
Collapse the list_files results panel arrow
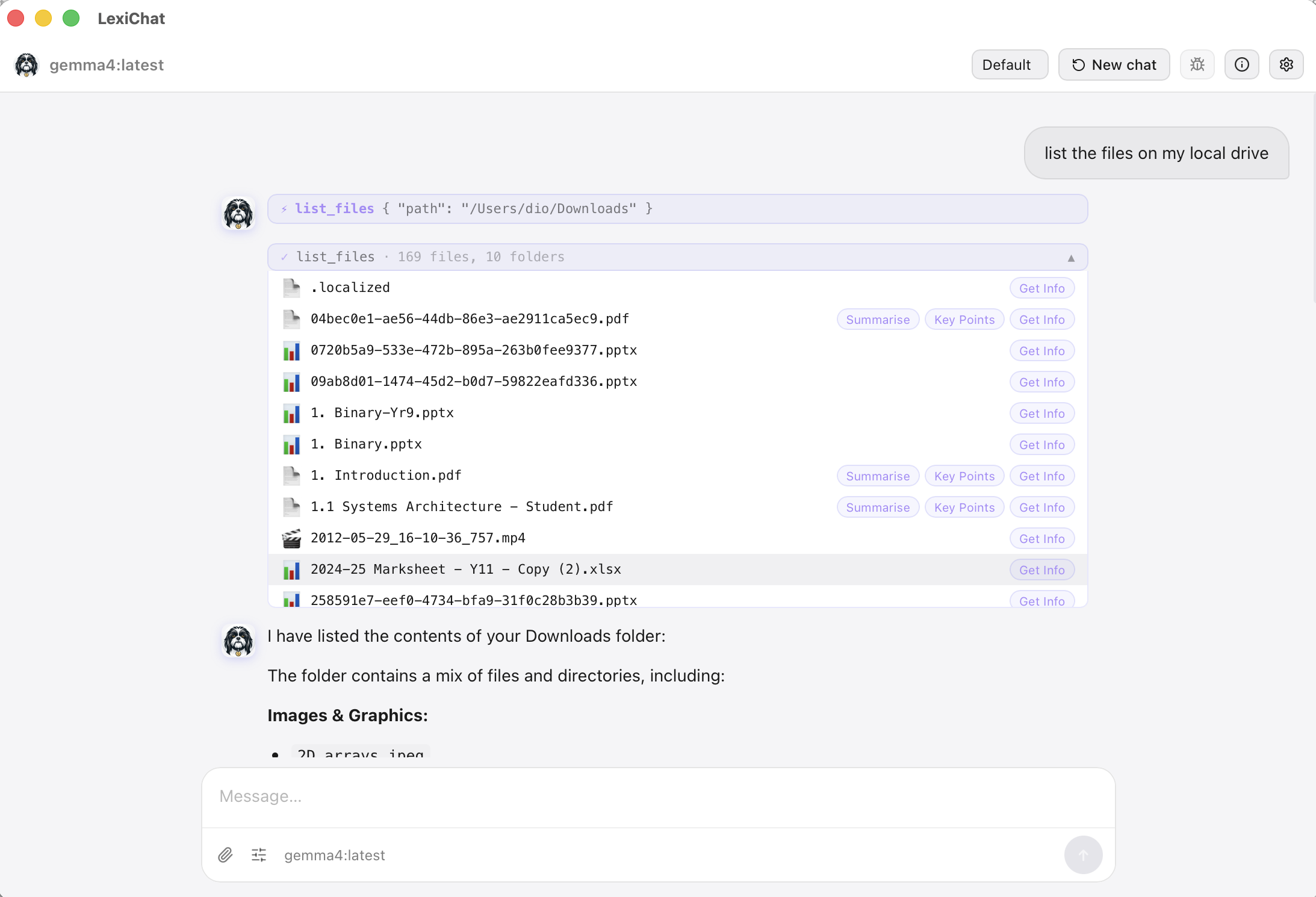point(1071,258)
